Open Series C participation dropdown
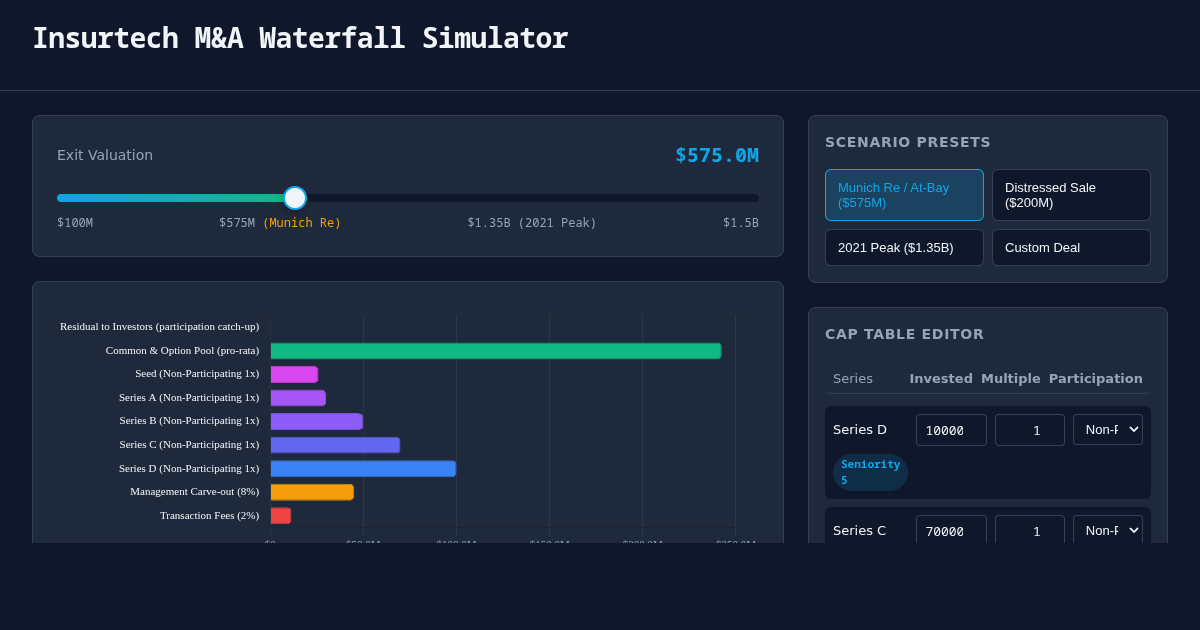The height and width of the screenshot is (630, 1200). point(1108,530)
